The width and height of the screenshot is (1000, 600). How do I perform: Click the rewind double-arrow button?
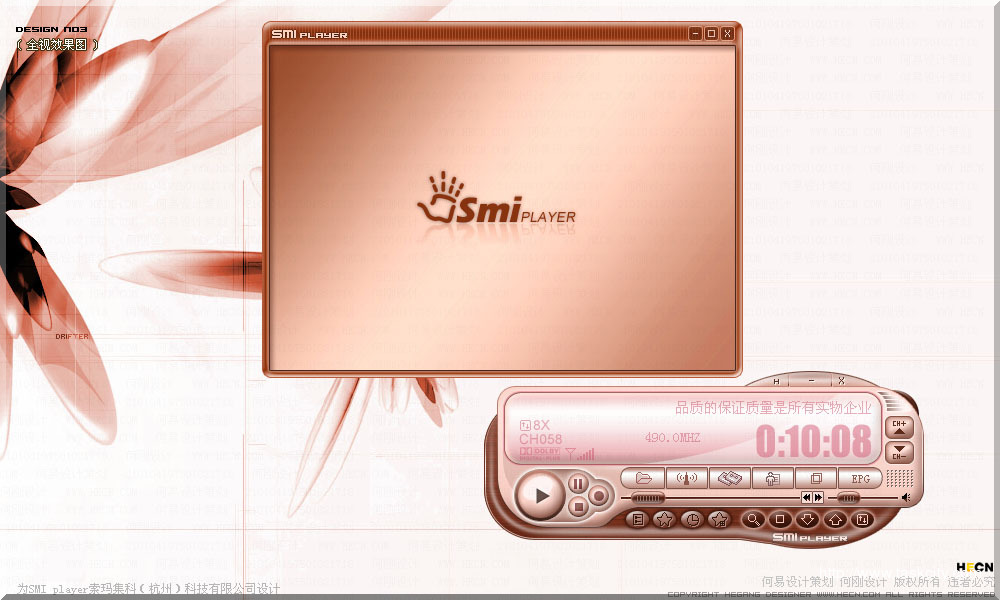click(806, 497)
